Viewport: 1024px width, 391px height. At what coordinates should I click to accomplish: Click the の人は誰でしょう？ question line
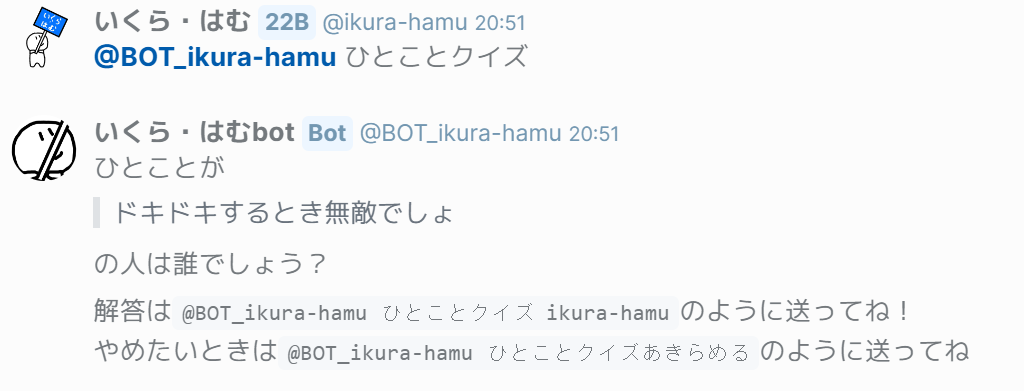coord(210,265)
